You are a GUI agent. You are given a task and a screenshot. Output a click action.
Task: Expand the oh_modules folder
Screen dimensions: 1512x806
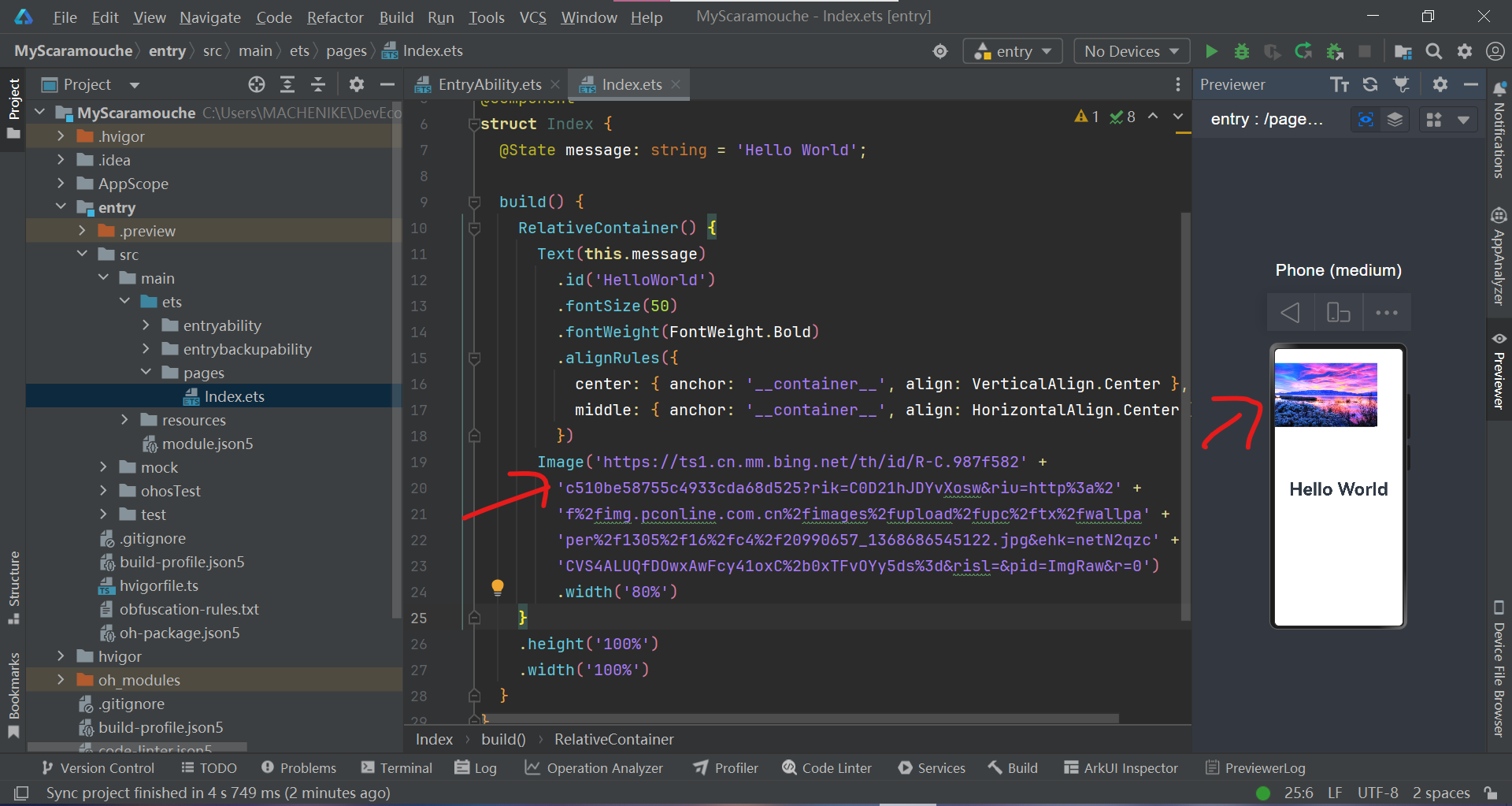[x=61, y=680]
